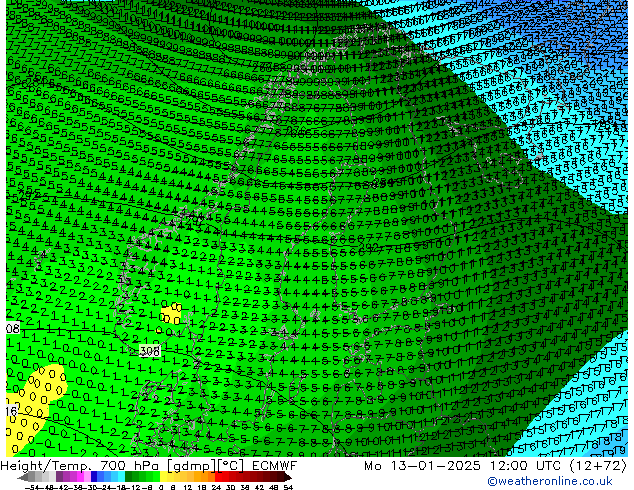Click the small yellow patch near 308 label
The height and width of the screenshot is (490, 634).
click(172, 314)
